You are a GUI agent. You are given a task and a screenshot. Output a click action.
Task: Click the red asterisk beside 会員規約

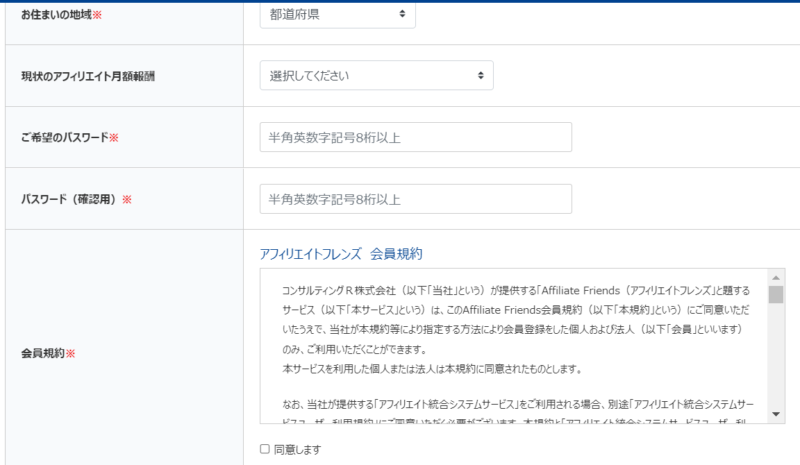pos(71,353)
